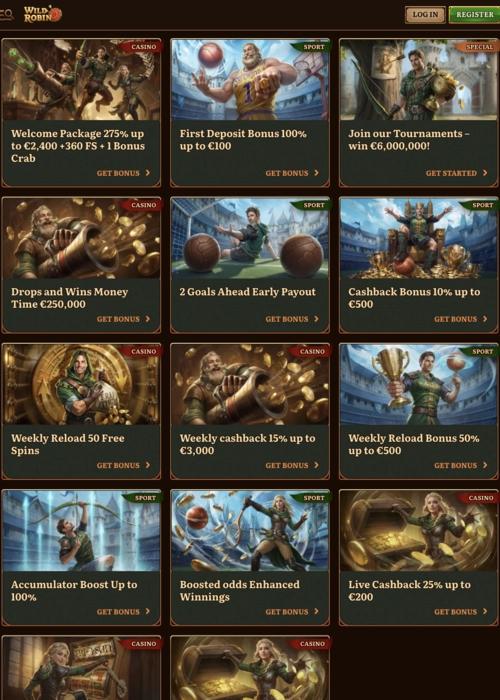Get bonus for Cashback Bonus 10% up to €500
Screen dimensions: 500x700
click(461, 319)
